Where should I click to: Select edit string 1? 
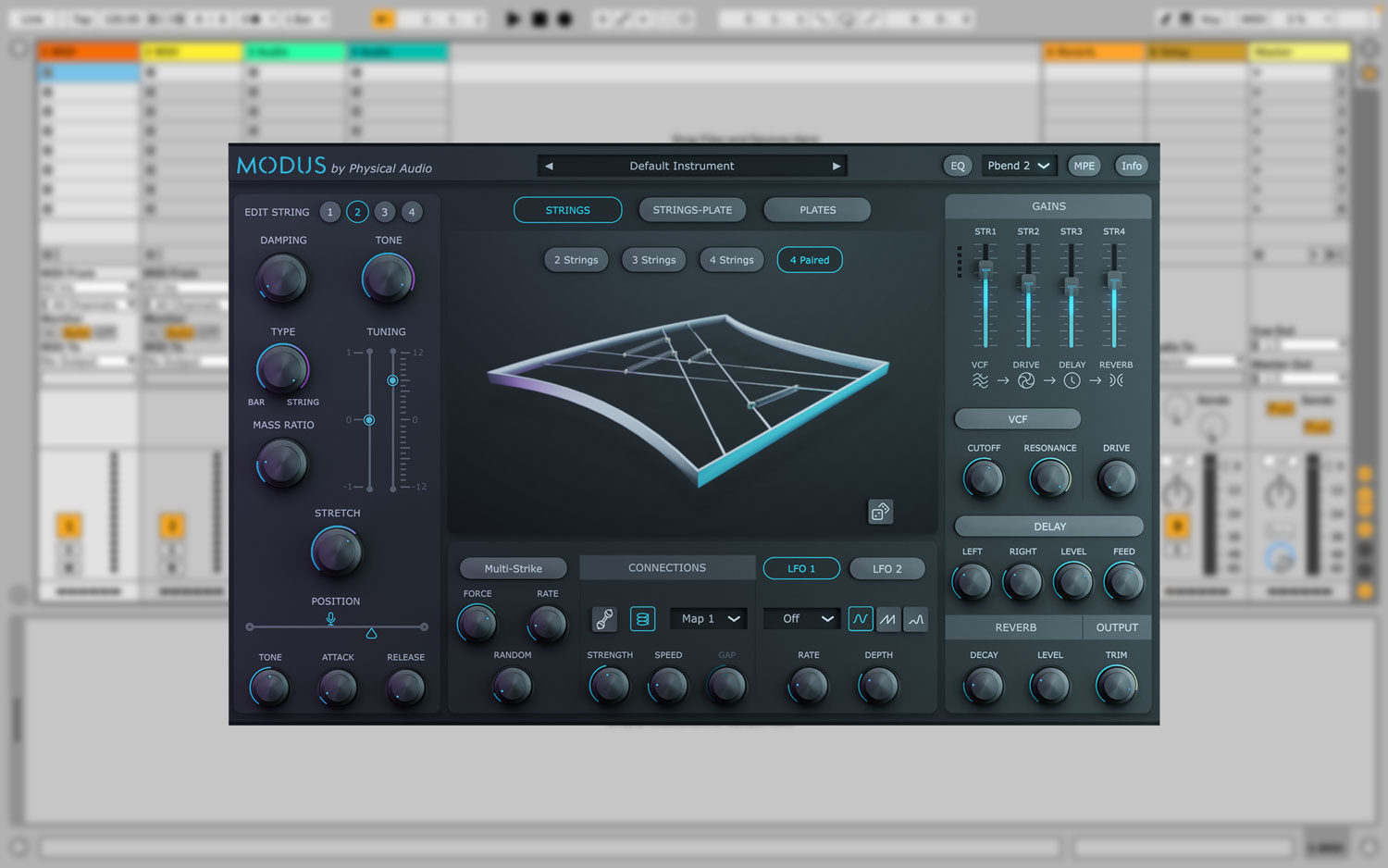(329, 212)
